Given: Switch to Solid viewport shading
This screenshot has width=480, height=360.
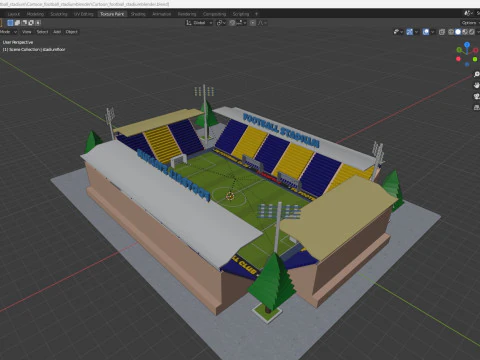Looking at the screenshot, I should 458,32.
